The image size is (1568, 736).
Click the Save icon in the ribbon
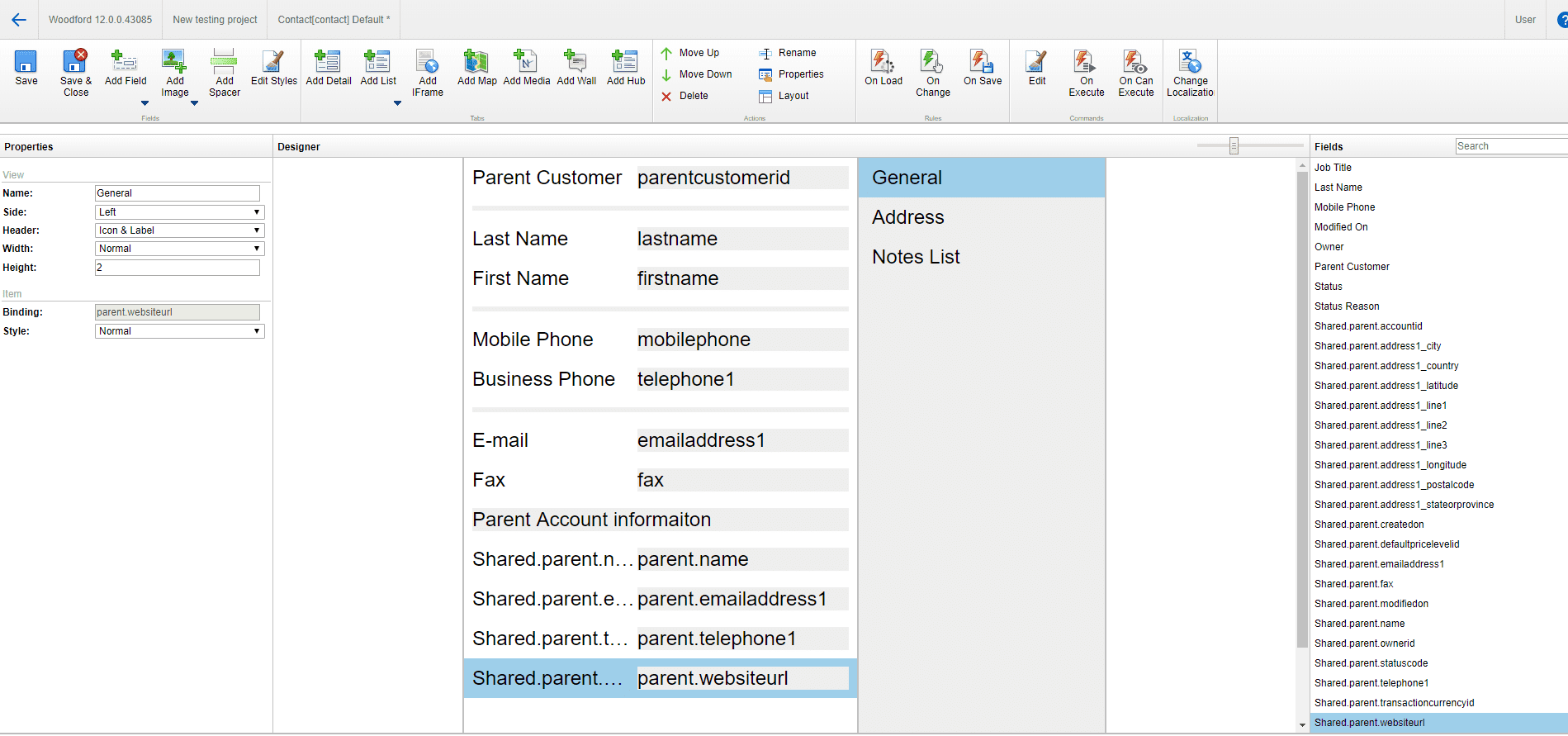pos(26,63)
